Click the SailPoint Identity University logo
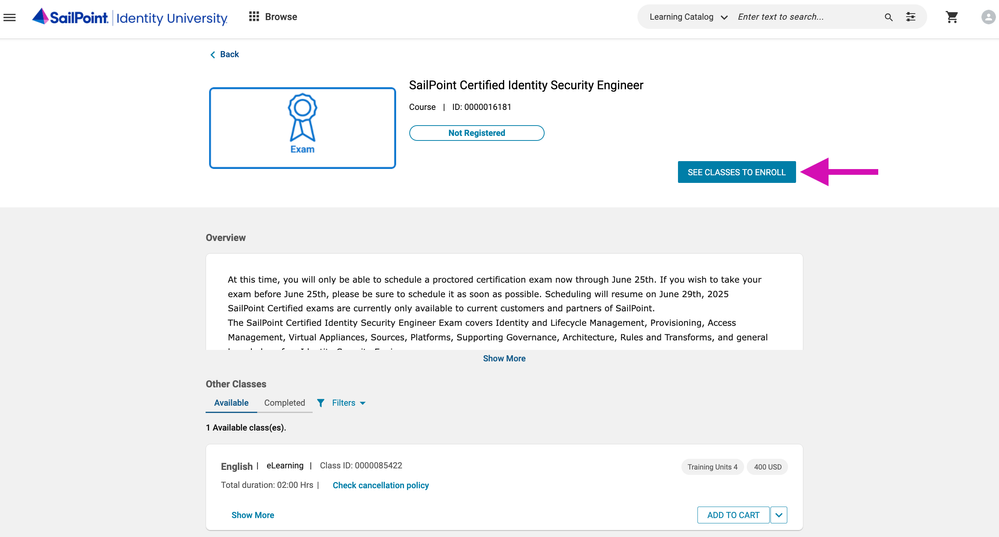This screenshot has height=537, width=999. (x=130, y=17)
